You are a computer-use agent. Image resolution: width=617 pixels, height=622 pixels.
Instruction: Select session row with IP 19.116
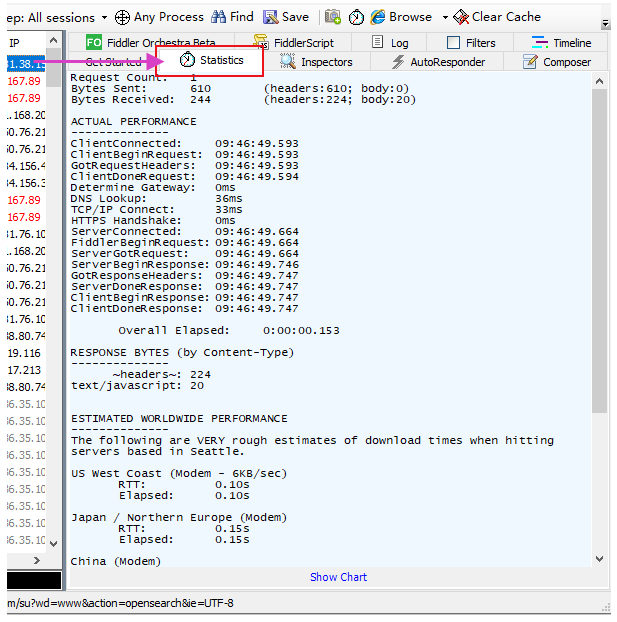[26, 353]
